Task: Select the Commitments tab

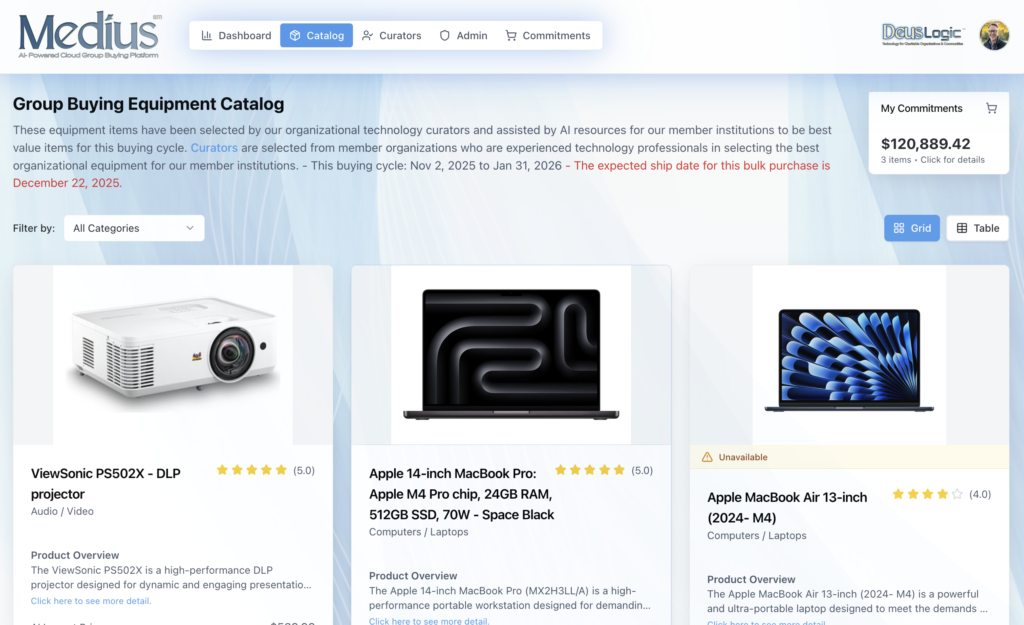Action: (x=547, y=35)
